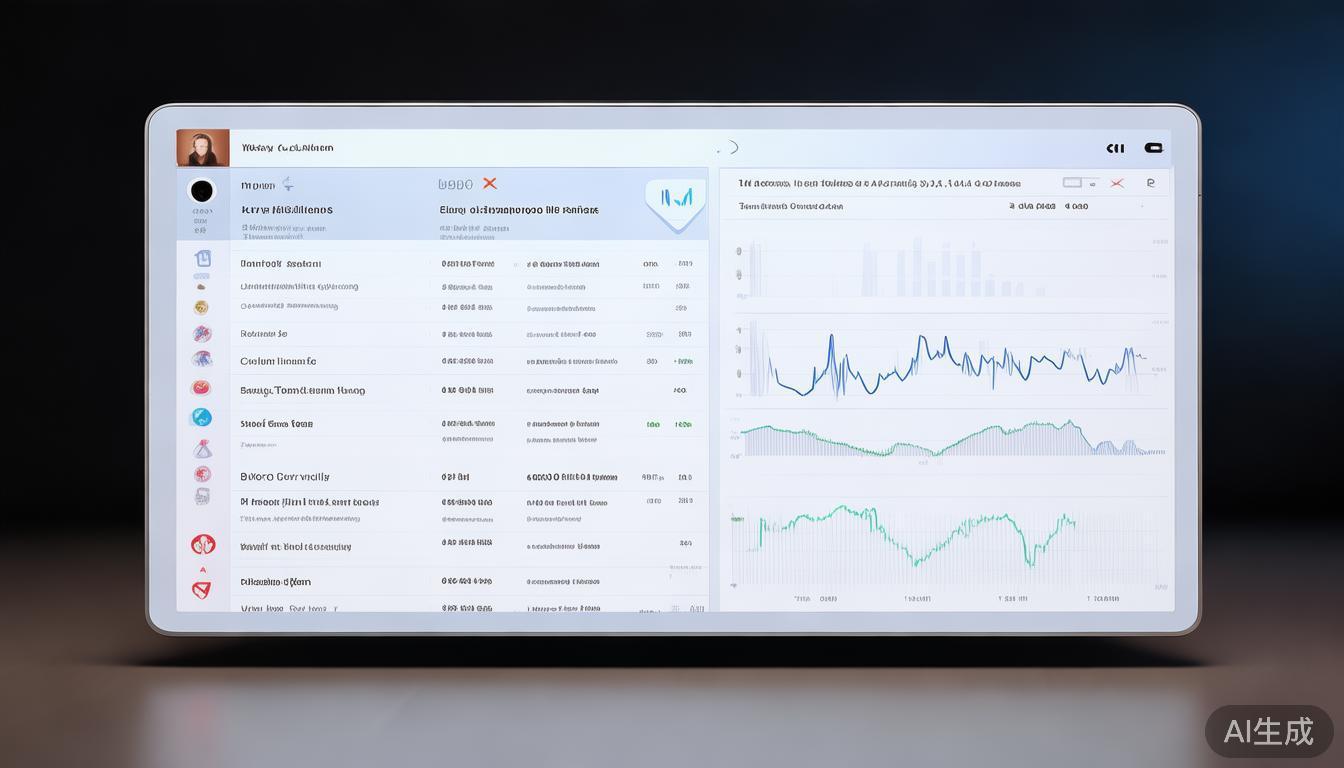Viewport: 1344px width, 768px height.
Task: Click the black circle avatar icon in sidebar
Action: (x=202, y=190)
